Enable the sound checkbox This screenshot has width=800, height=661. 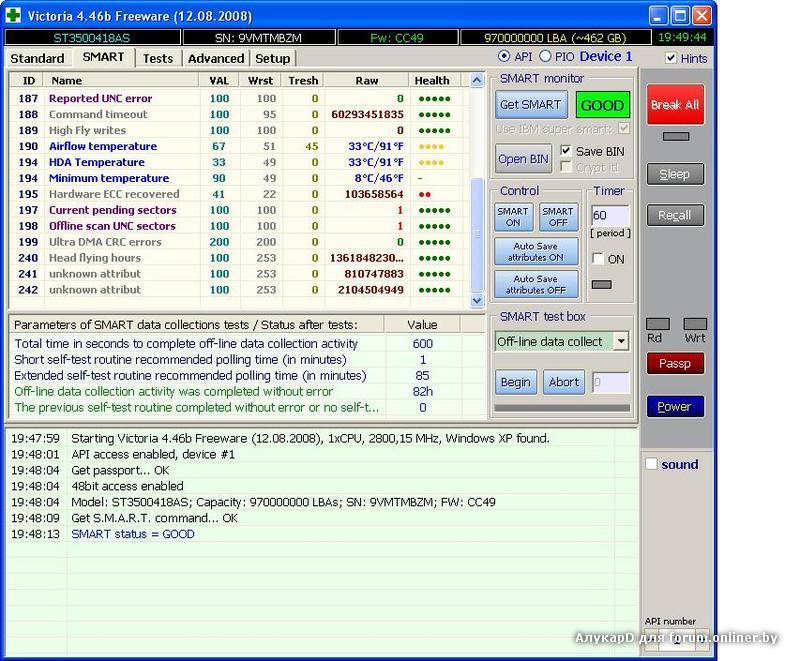coord(651,464)
